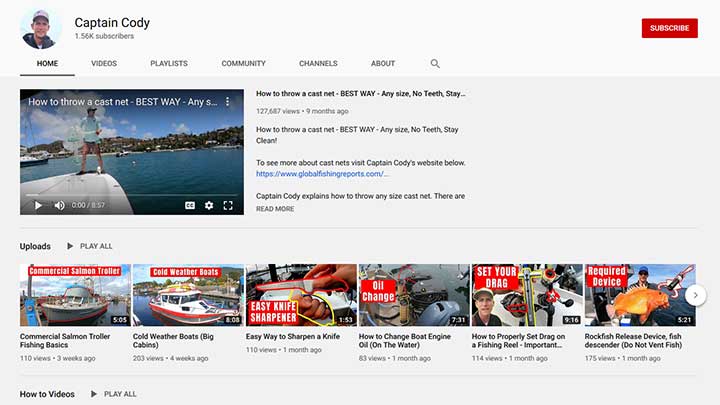Screen dimensions: 720x405
Task: Click '127,687 views • 9 months ago' text
Action: point(302,111)
